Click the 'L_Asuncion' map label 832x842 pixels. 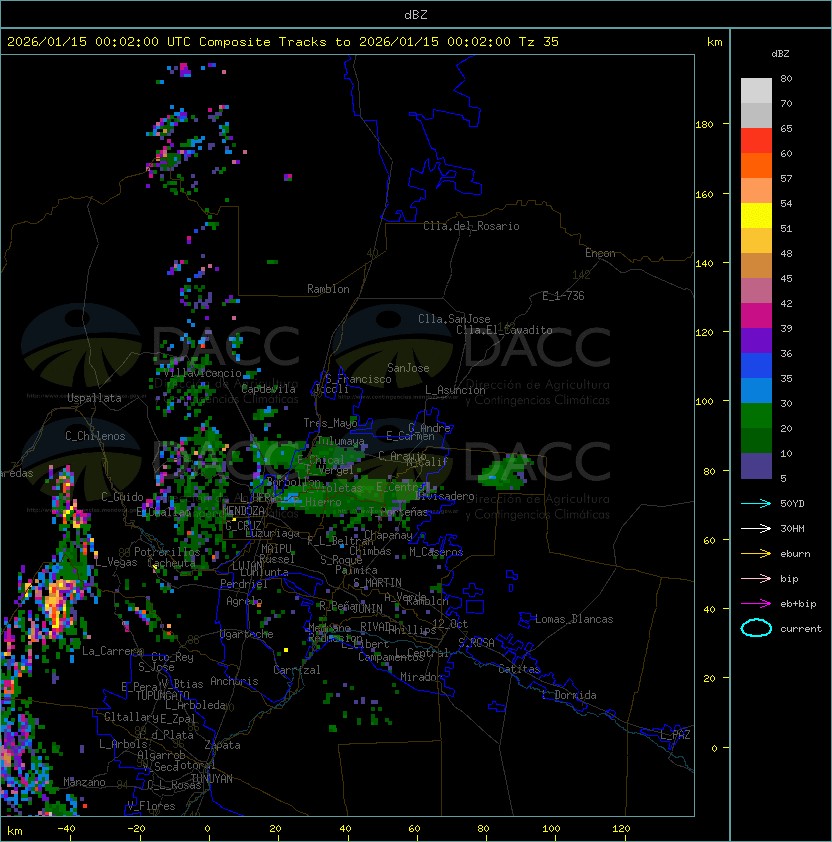pyautogui.click(x=455, y=390)
